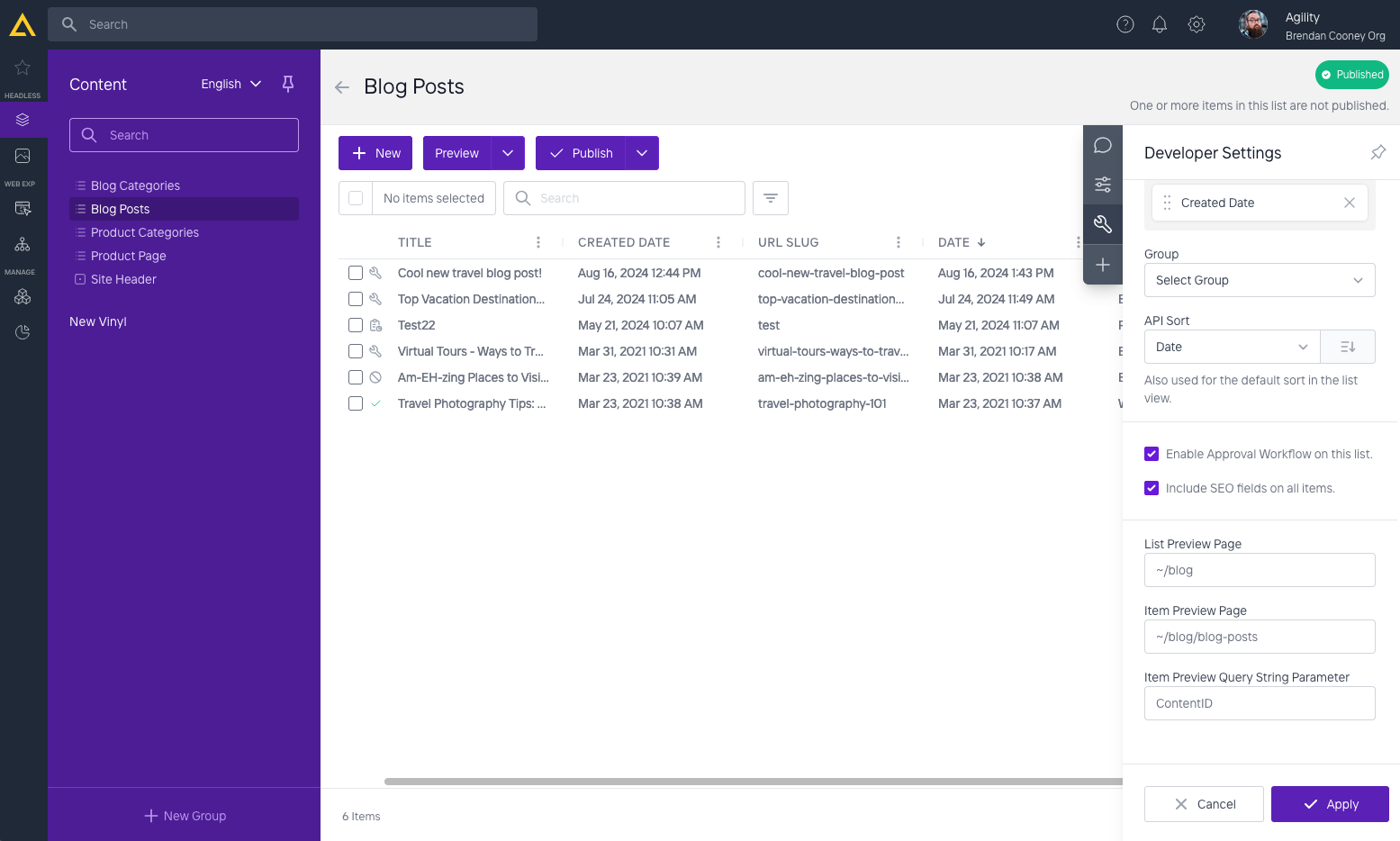Click the plus icon in side panel strip

(1103, 265)
